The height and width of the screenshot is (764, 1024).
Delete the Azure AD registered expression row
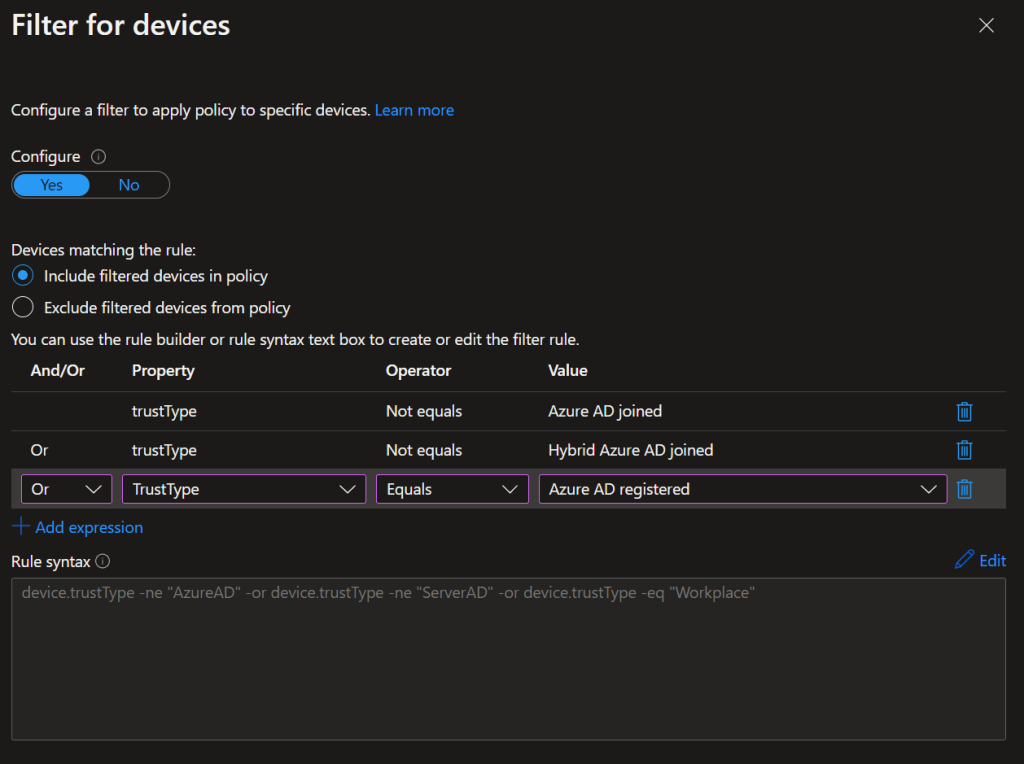coord(964,489)
